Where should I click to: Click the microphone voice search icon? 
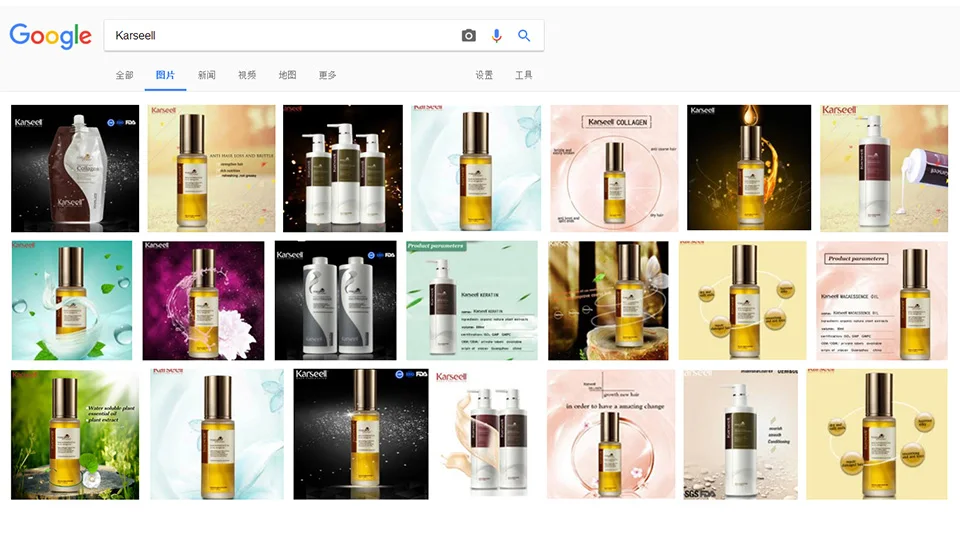pos(497,36)
